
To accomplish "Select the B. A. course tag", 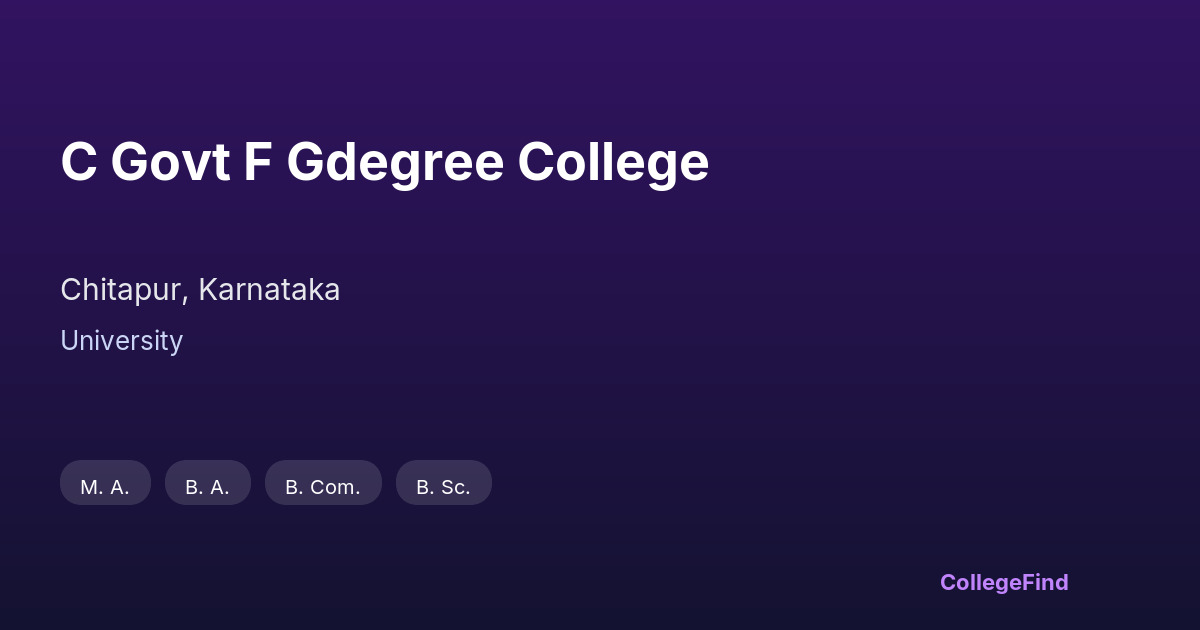I will coord(207,483).
